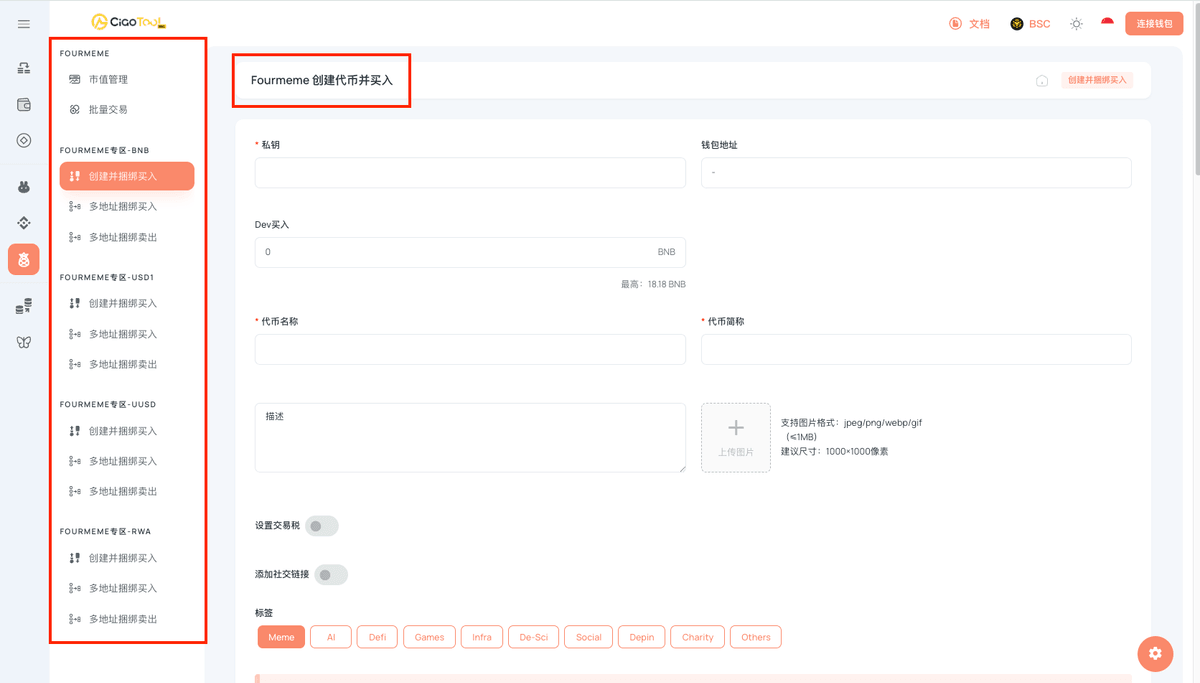Select the Meme tag

tap(281, 637)
